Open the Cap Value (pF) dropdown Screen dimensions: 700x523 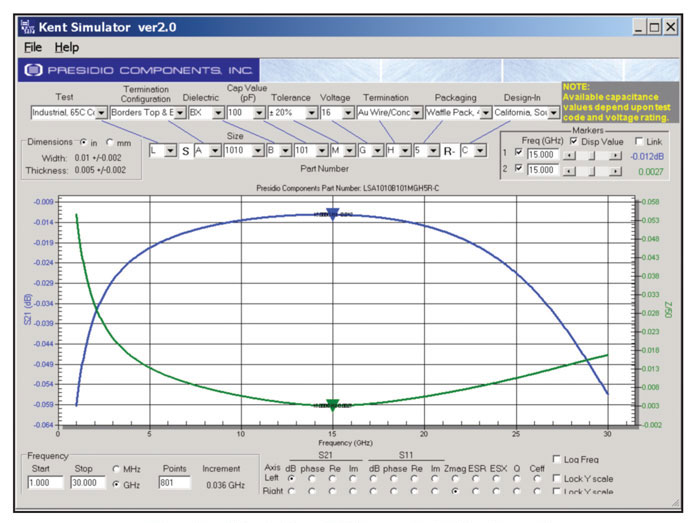tap(259, 113)
